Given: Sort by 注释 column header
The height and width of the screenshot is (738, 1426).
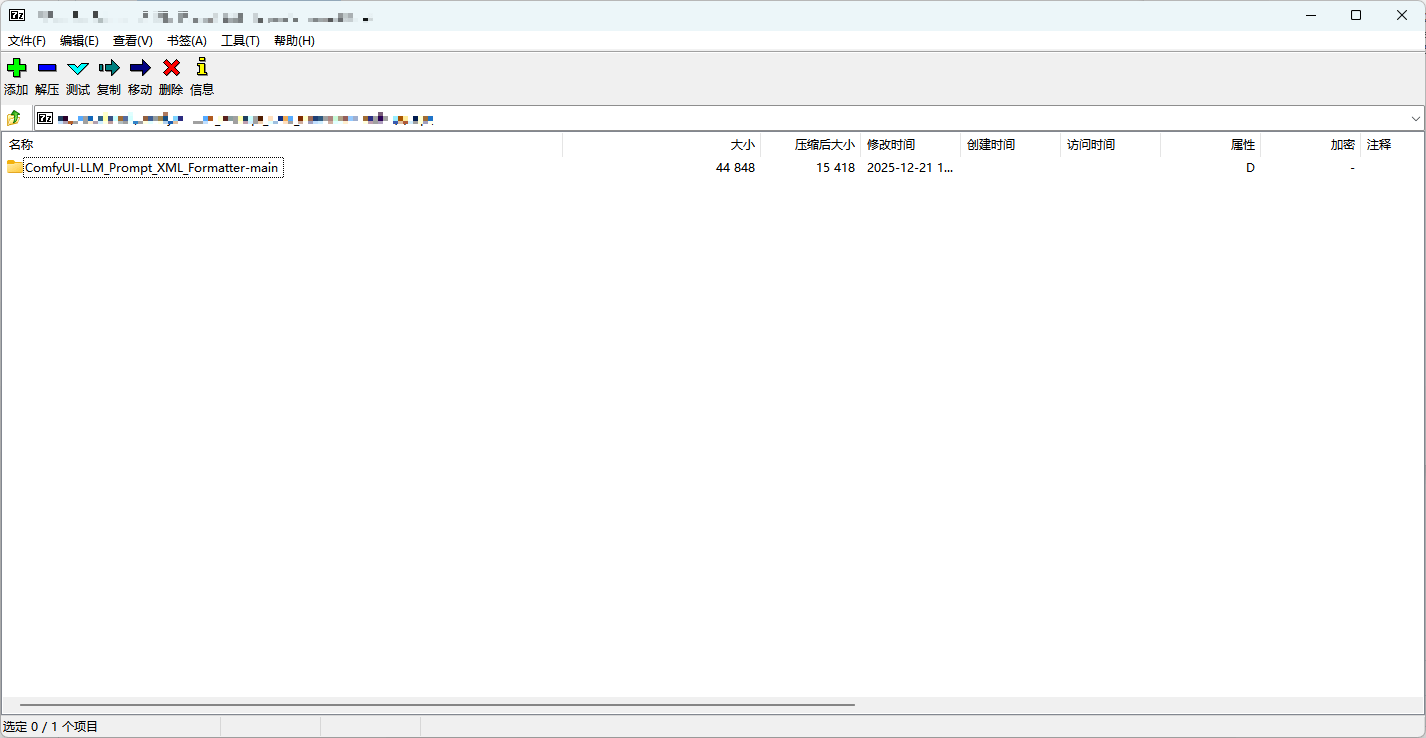Looking at the screenshot, I should [x=1391, y=145].
